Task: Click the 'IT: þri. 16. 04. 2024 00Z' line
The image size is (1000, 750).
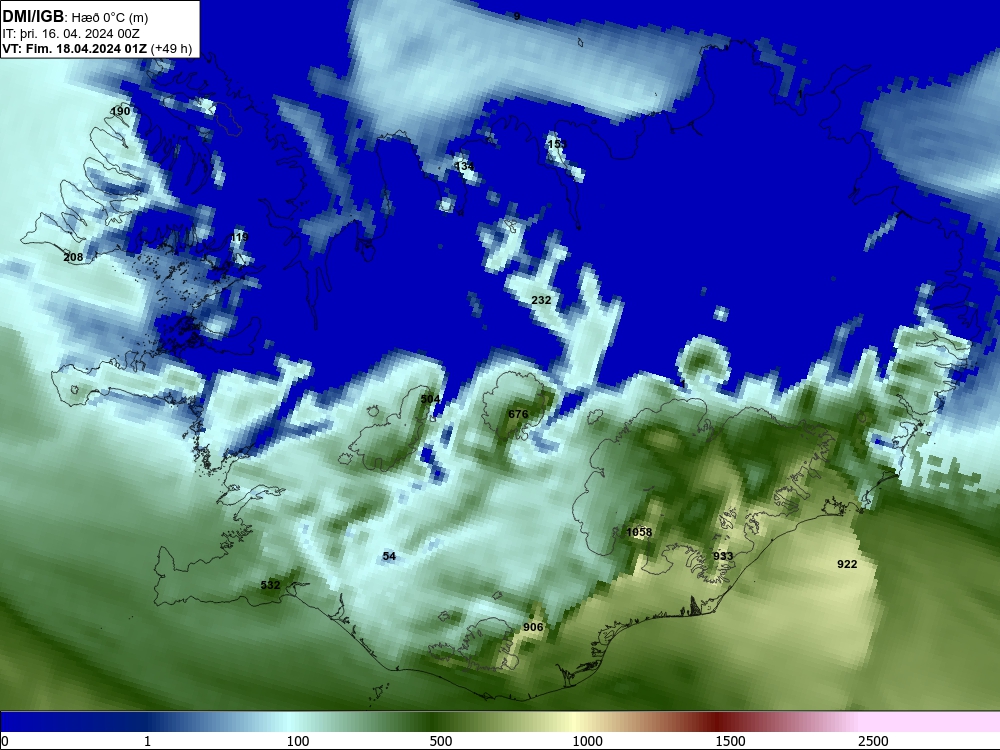Action: pyautogui.click(x=70, y=34)
